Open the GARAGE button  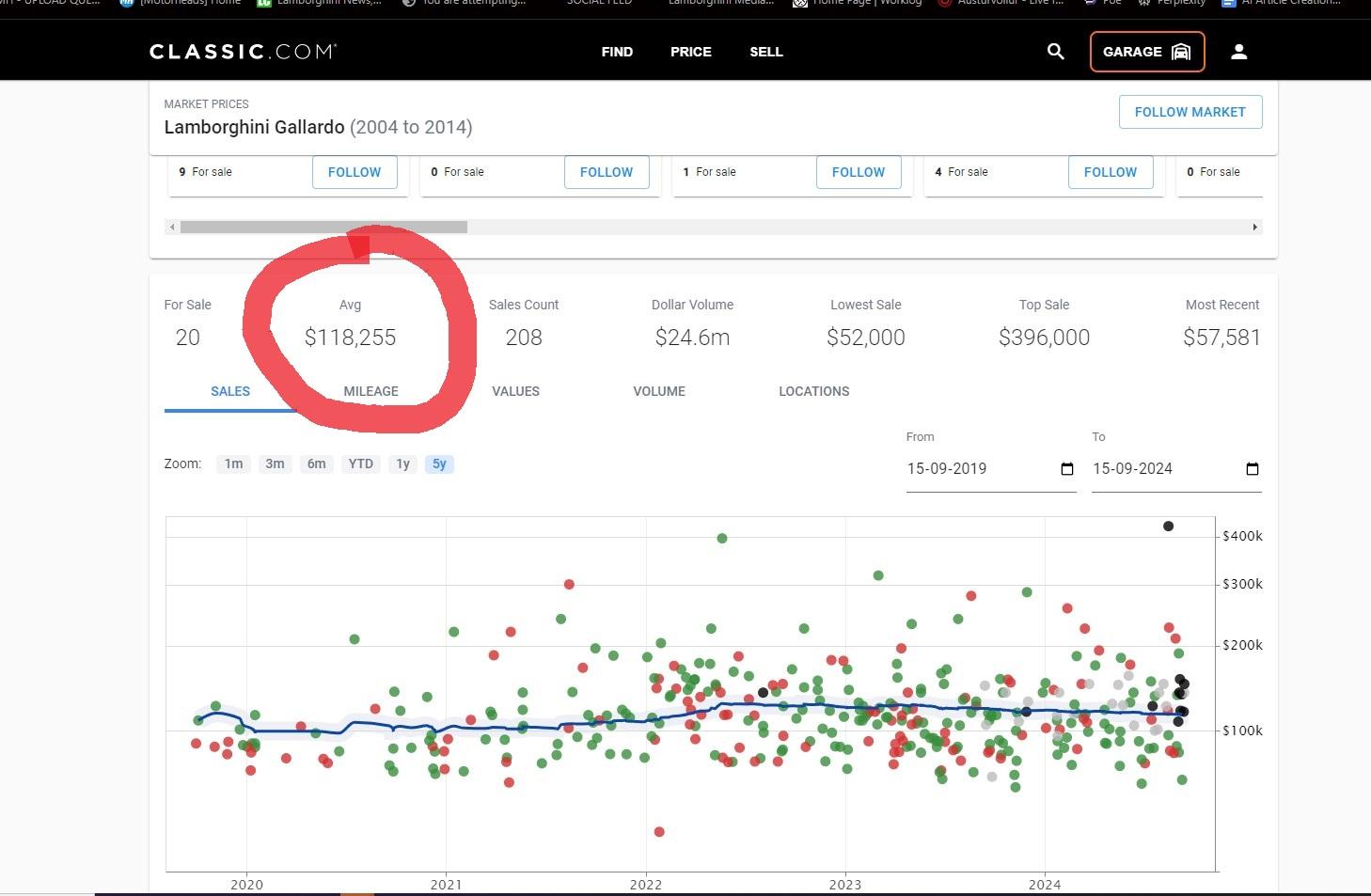coord(1147,52)
